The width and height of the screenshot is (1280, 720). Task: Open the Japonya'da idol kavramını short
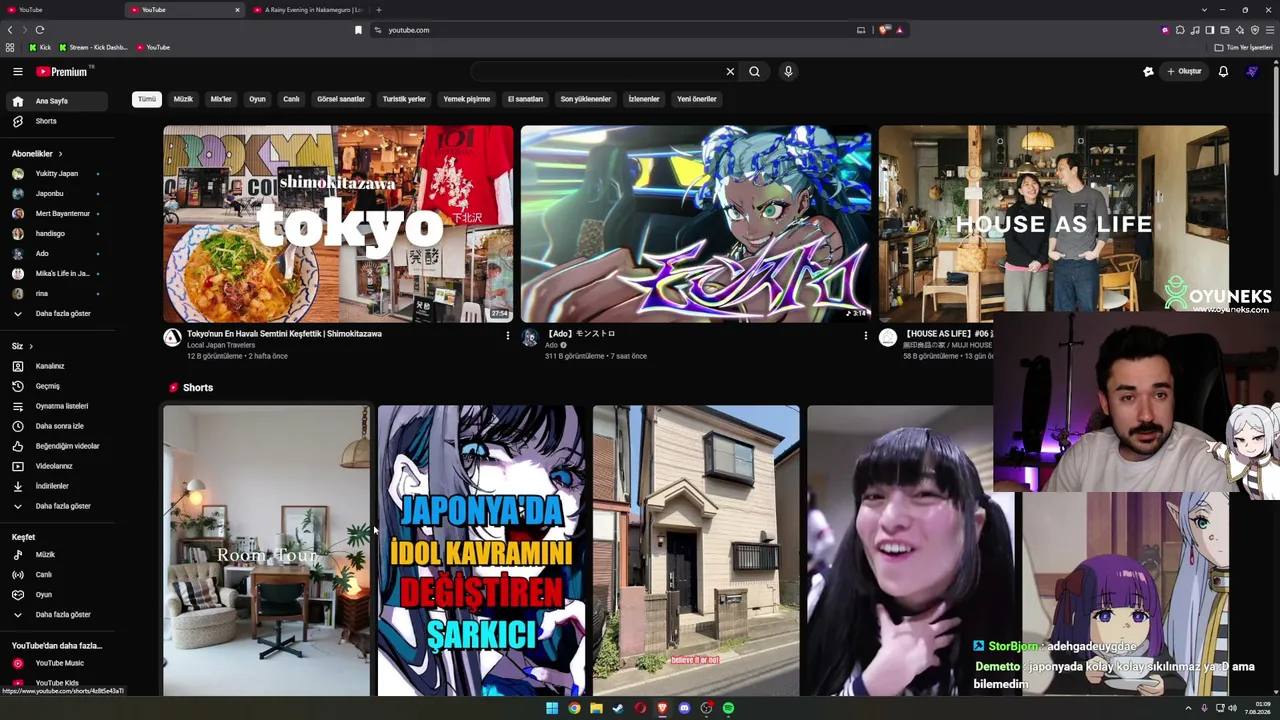point(481,550)
